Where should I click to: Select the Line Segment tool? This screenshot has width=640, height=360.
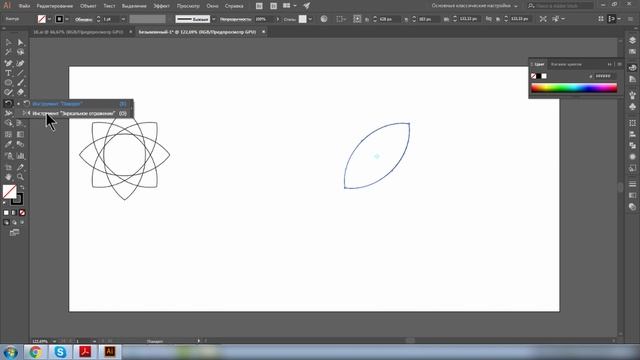pos(20,73)
